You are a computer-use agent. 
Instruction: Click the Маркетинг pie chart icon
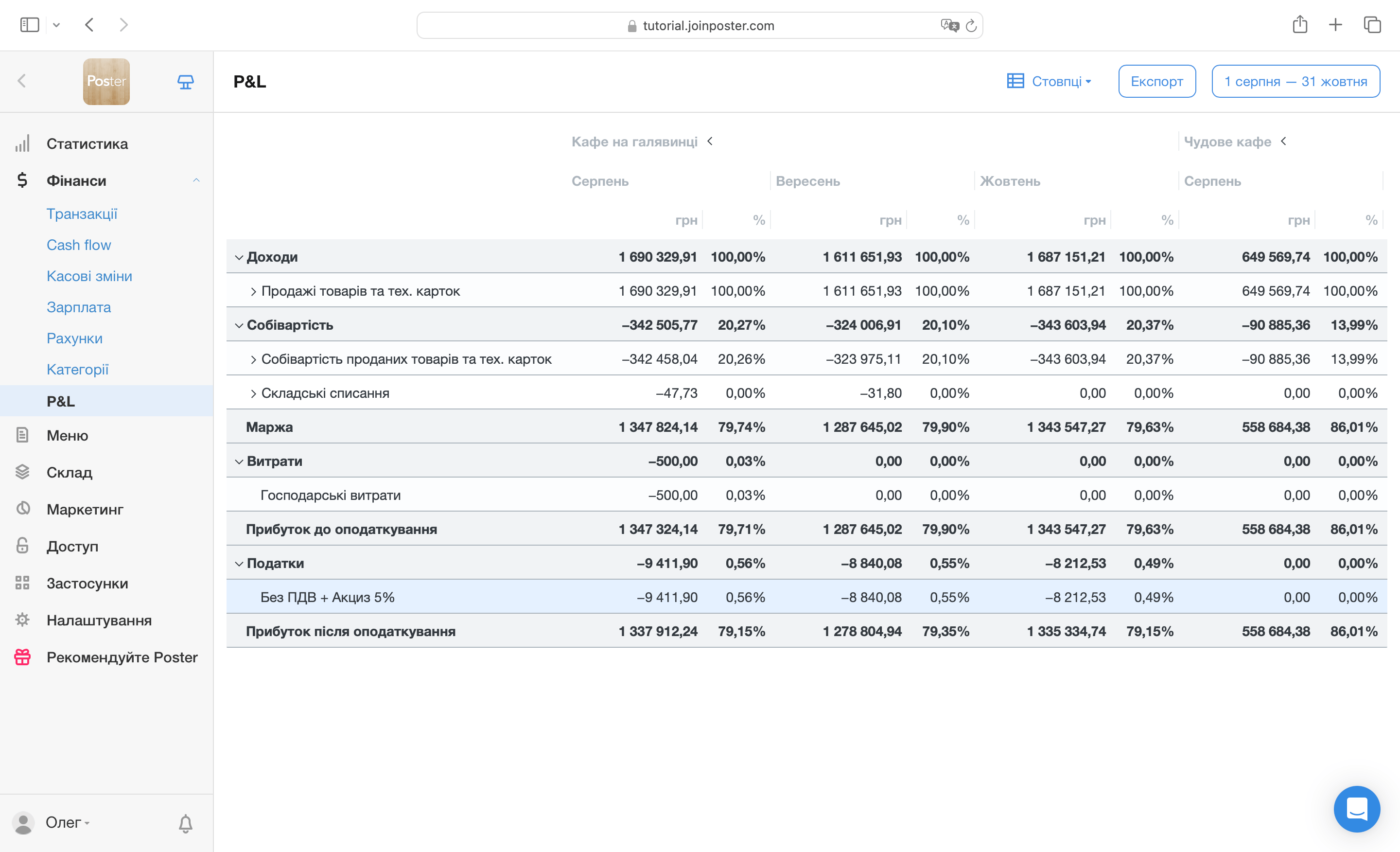[x=23, y=509]
